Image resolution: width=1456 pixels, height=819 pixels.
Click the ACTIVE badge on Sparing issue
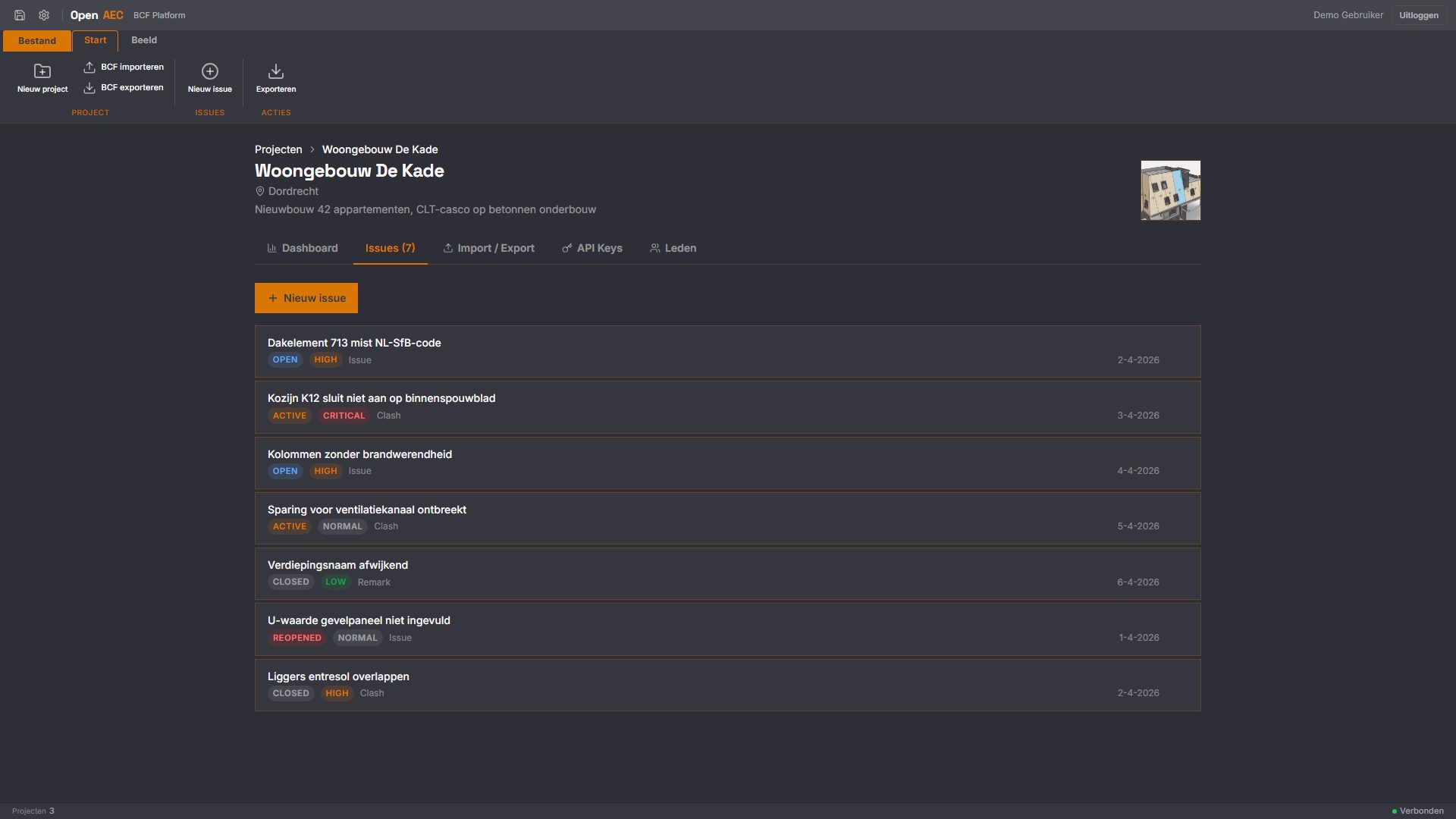point(290,526)
